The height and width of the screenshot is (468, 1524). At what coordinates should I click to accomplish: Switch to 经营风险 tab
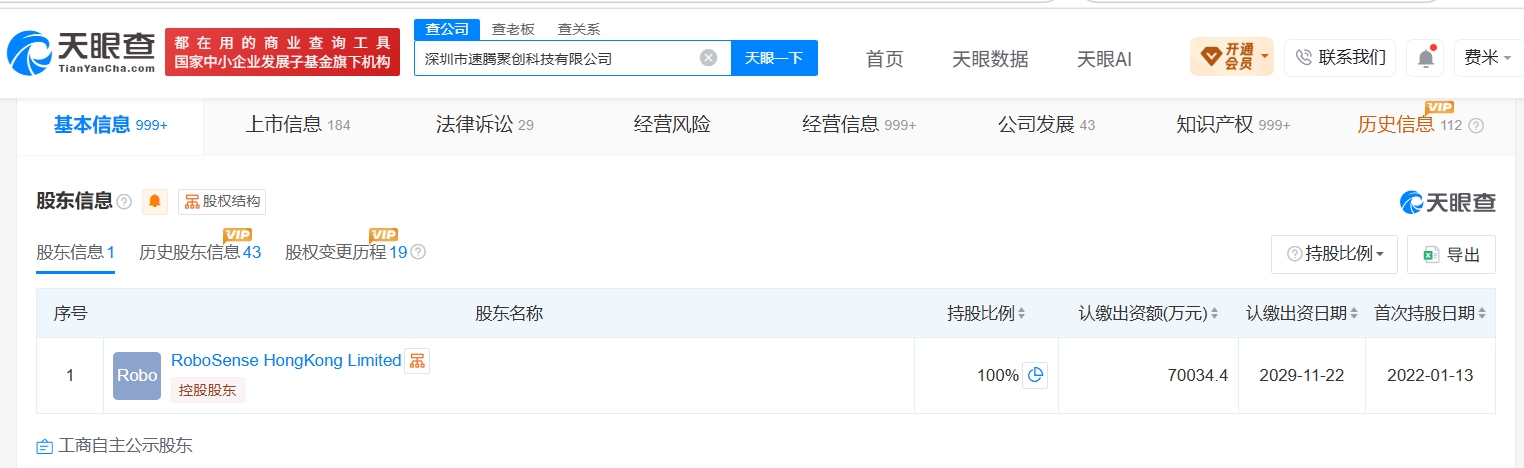(672, 125)
